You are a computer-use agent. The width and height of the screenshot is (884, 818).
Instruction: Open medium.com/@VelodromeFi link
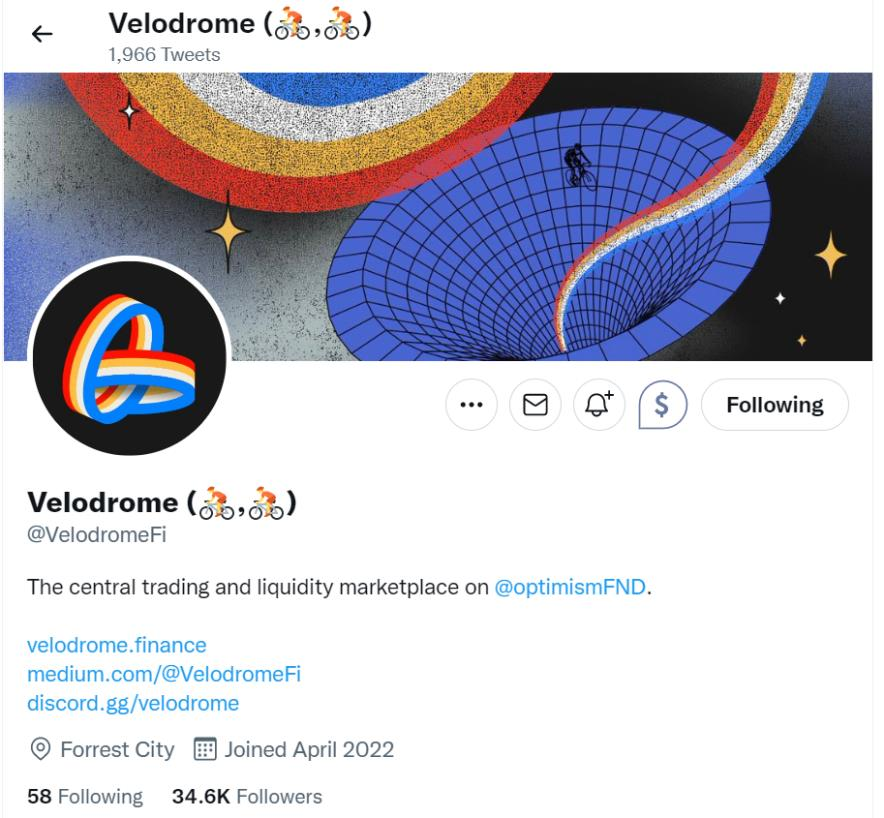pyautogui.click(x=164, y=674)
